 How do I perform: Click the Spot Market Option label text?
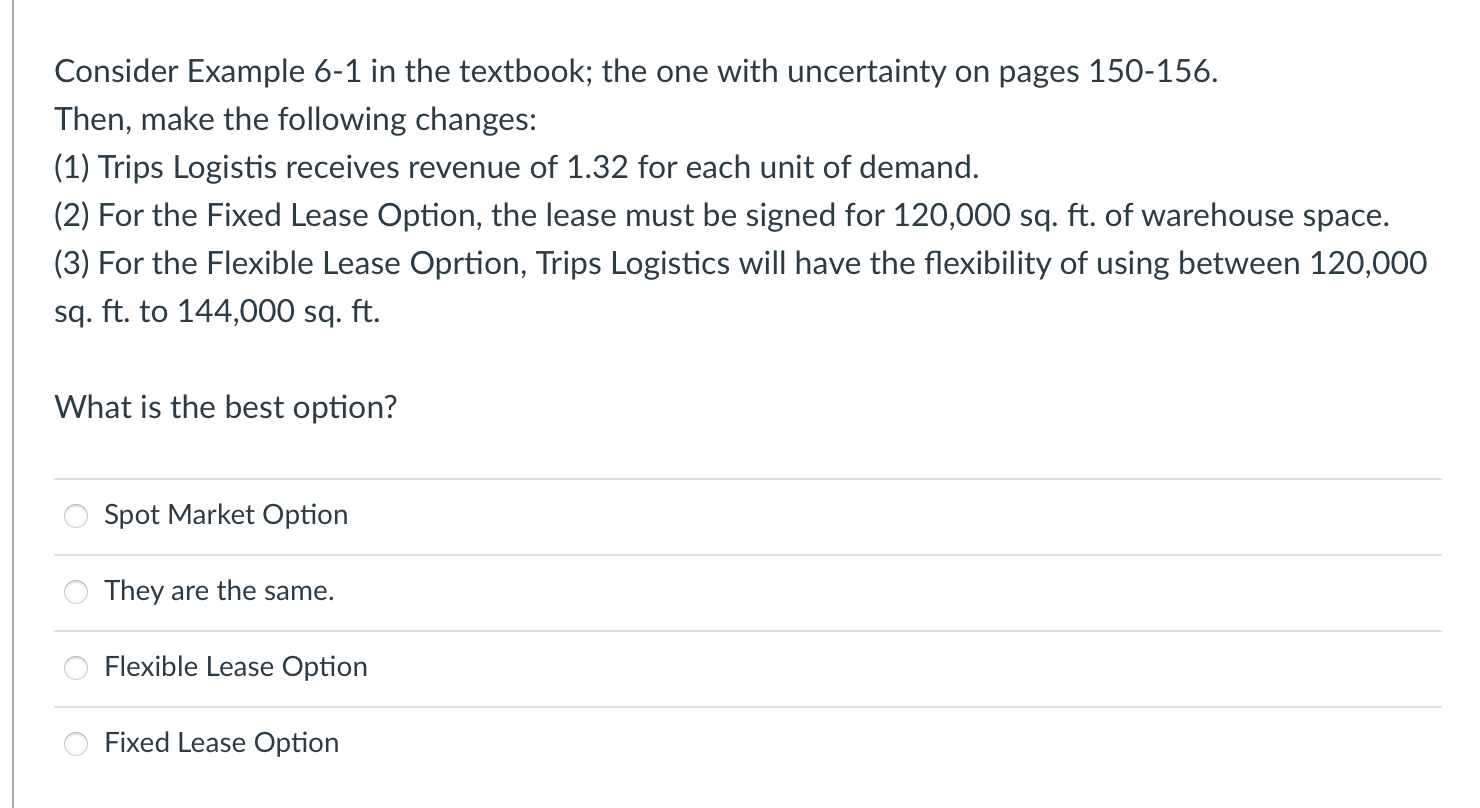tap(226, 516)
